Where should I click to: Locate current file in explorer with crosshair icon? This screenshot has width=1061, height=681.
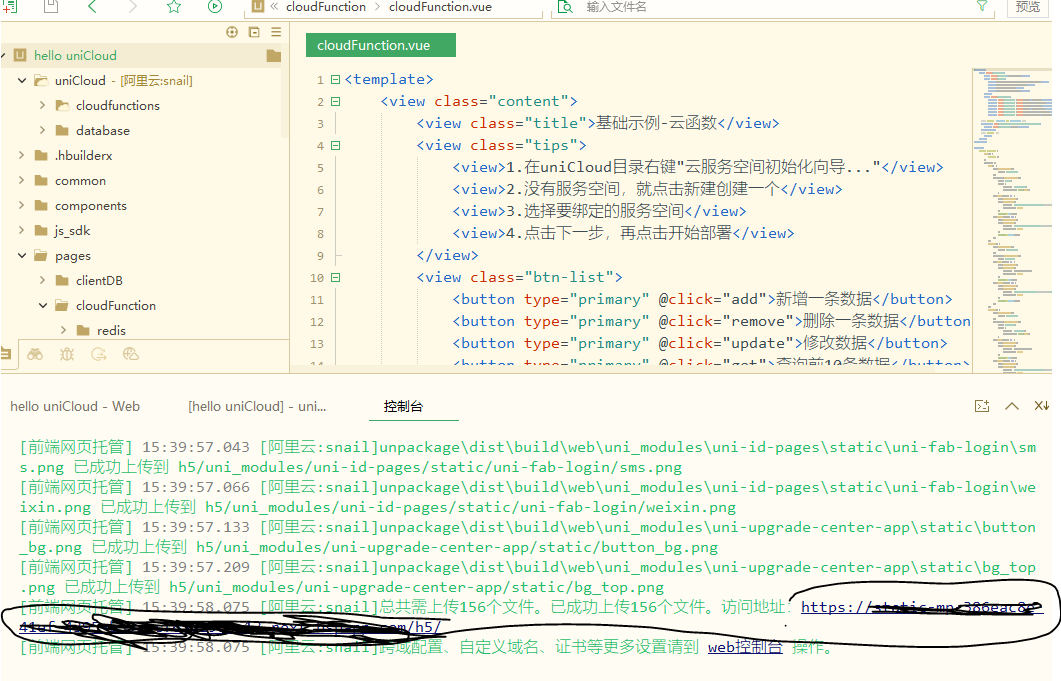[x=231, y=31]
